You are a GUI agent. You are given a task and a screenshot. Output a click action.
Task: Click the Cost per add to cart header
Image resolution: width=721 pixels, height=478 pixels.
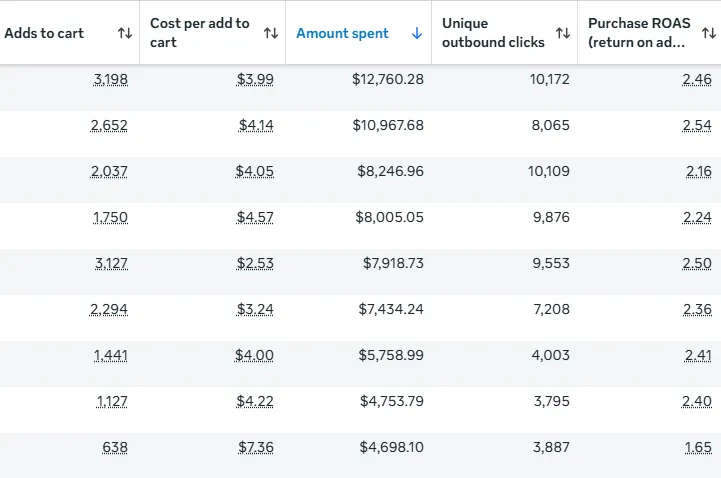coord(212,33)
